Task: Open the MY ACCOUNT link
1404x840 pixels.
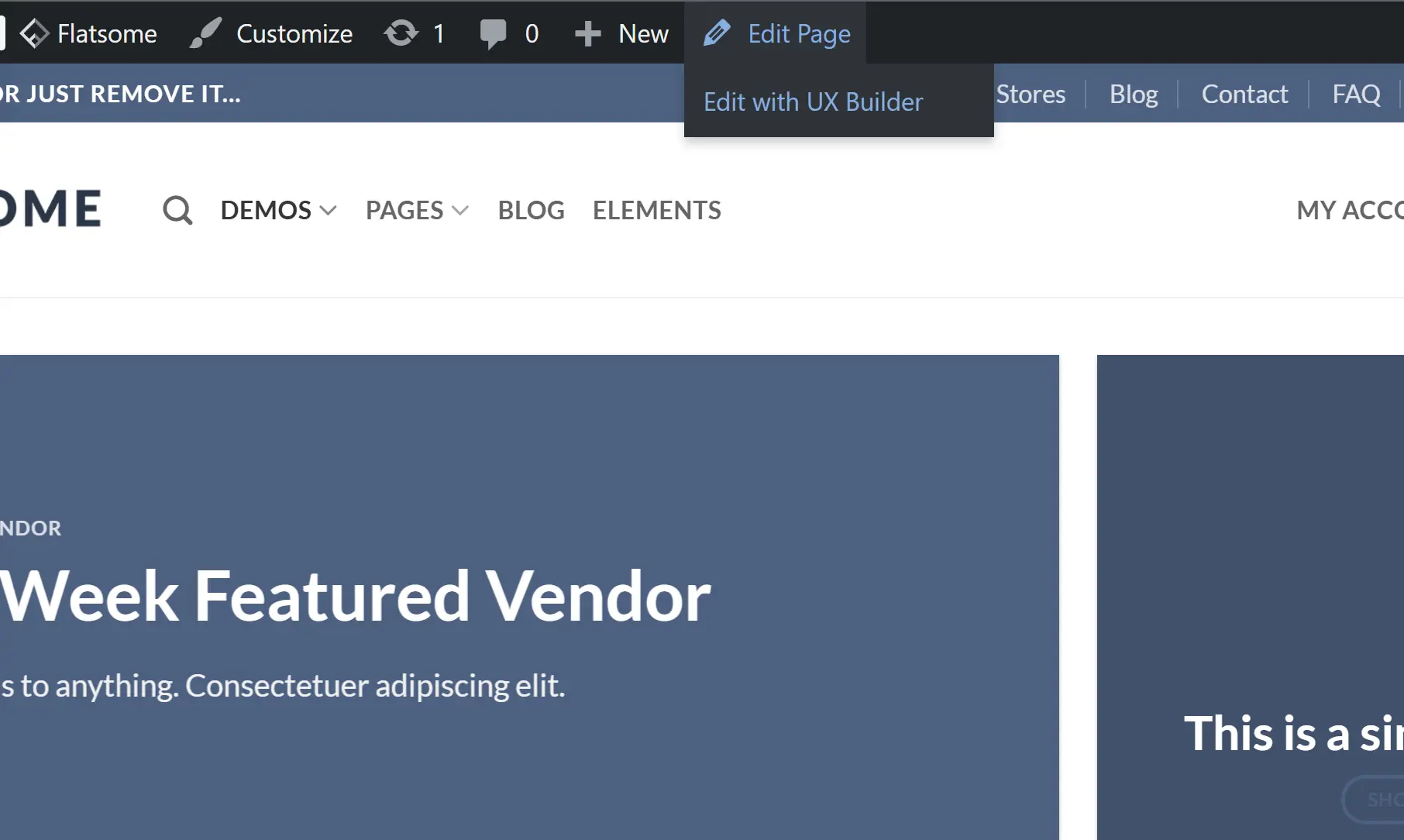Action: coord(1350,210)
